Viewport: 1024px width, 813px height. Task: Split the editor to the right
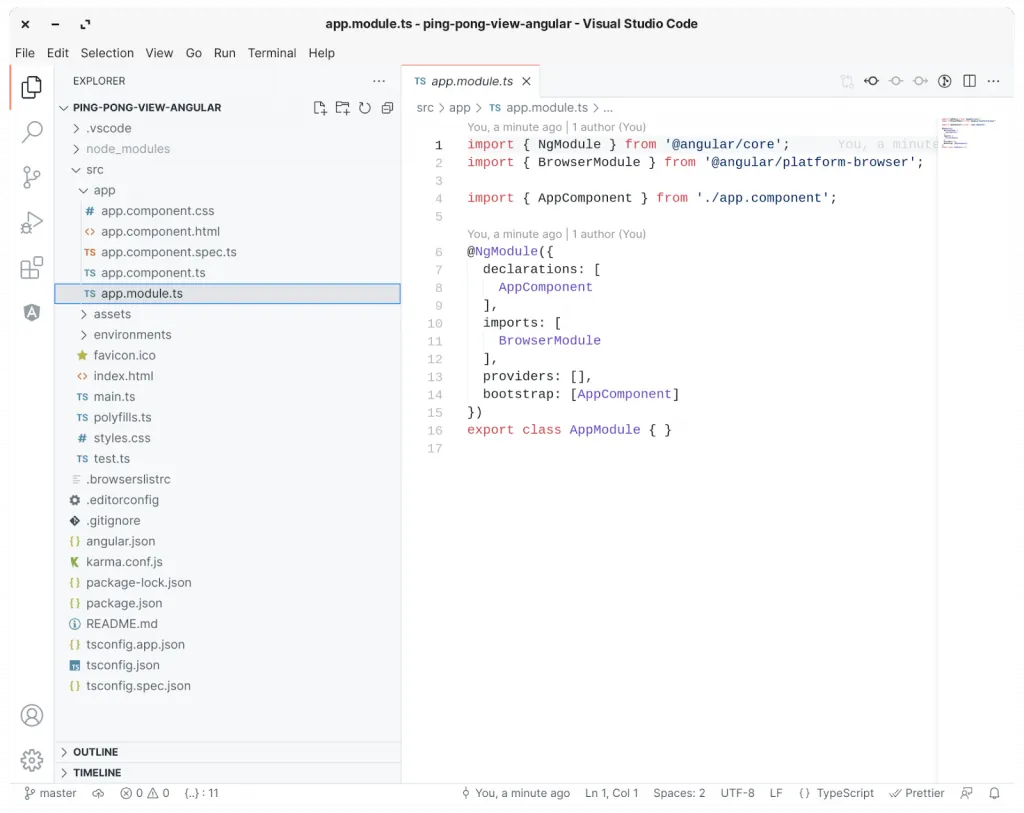(969, 81)
